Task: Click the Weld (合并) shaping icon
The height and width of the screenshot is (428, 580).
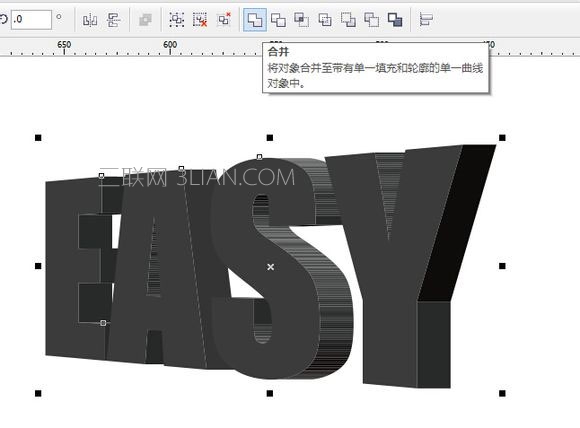Action: pyautogui.click(x=255, y=20)
